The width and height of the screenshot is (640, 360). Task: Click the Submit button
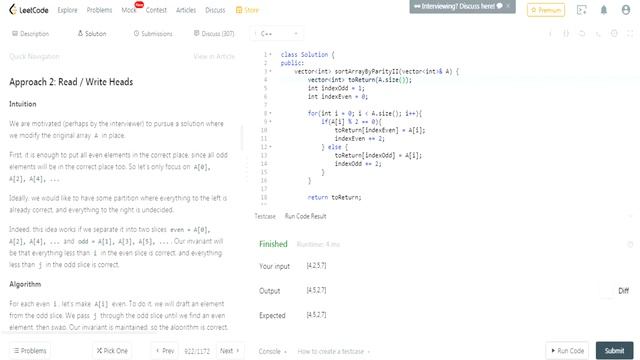(614, 350)
